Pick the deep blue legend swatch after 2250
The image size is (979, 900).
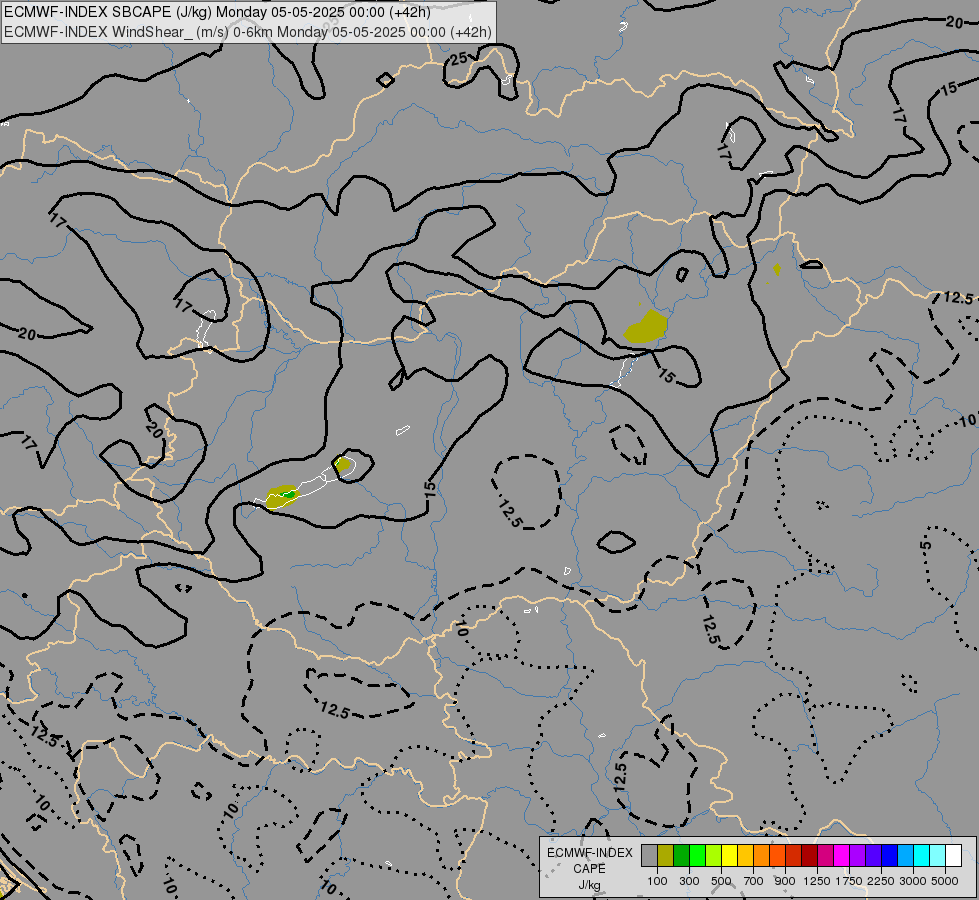(890, 855)
